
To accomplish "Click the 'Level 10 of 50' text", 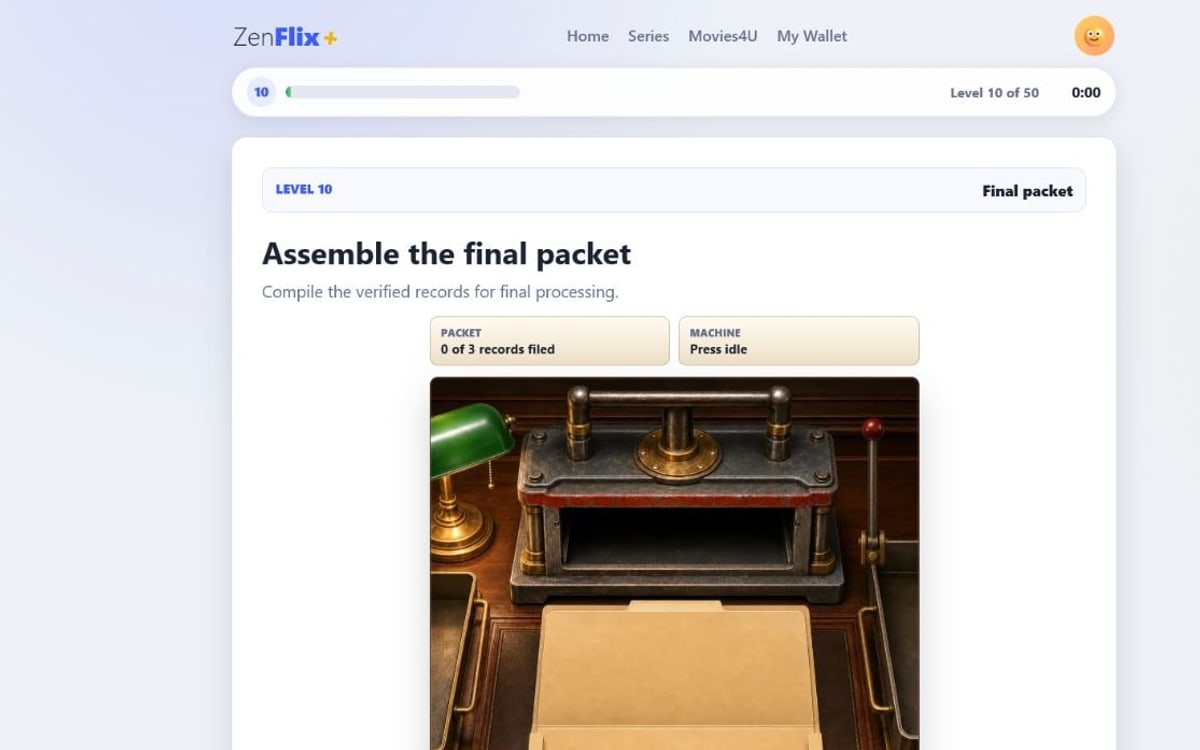I will [994, 93].
